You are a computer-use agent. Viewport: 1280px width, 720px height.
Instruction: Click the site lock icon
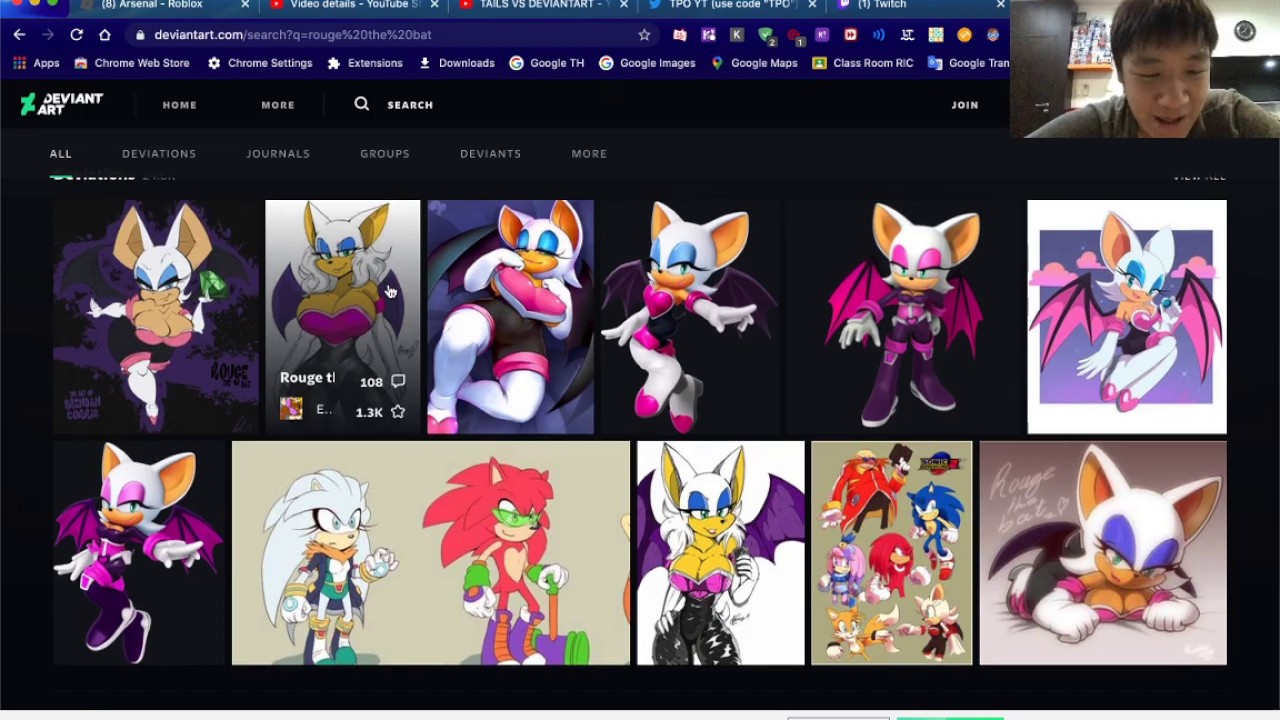tap(140, 34)
